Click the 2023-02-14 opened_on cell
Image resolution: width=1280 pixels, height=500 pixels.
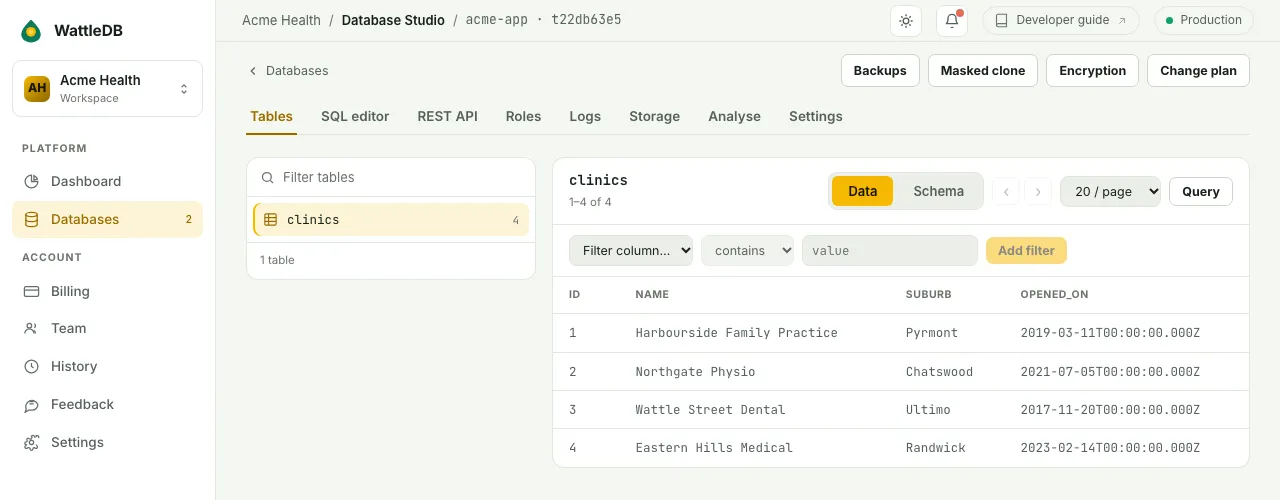tap(1110, 448)
